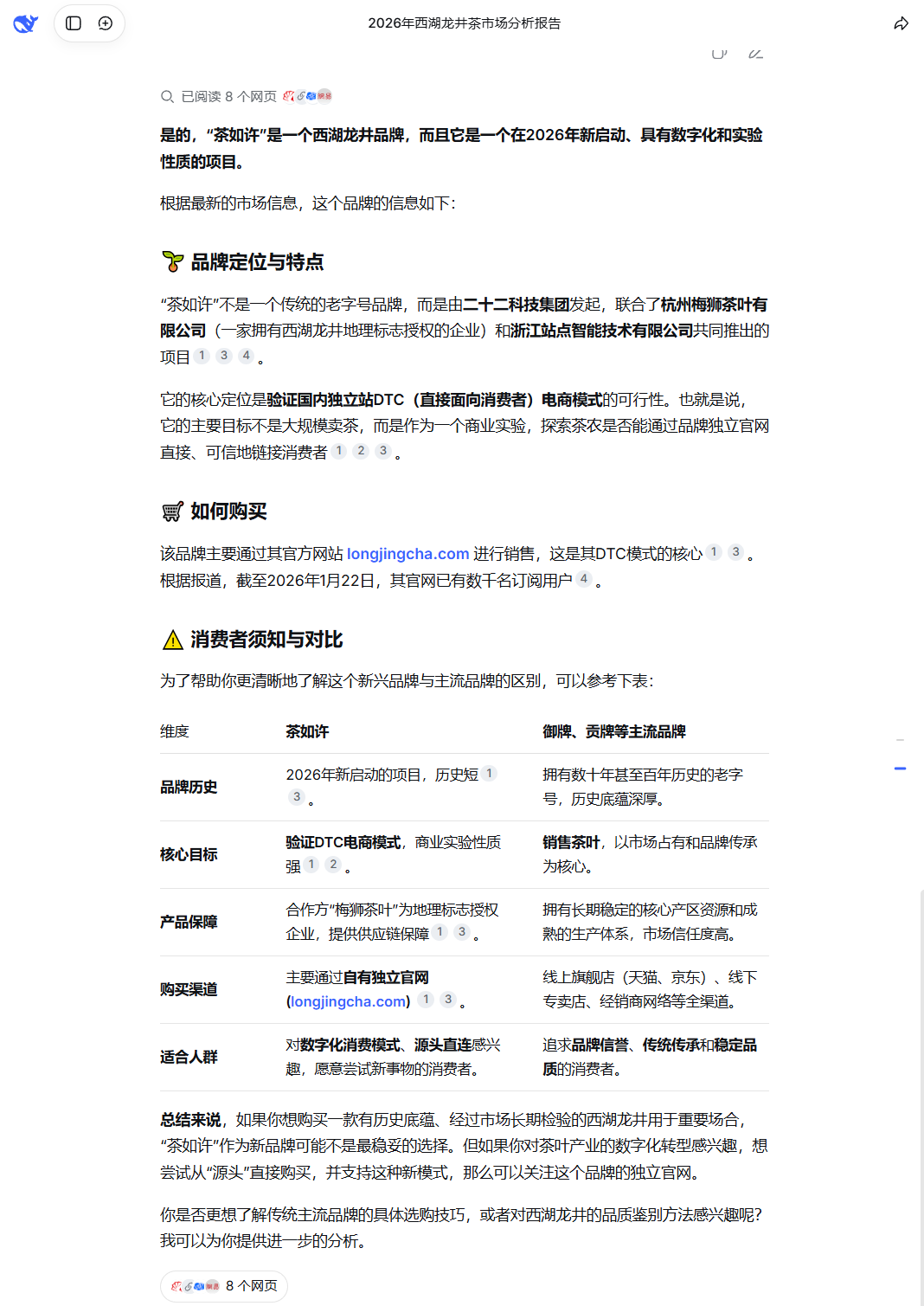Open citation 3 in 产品保障 table row
The image size is (924, 1306).
(462, 932)
